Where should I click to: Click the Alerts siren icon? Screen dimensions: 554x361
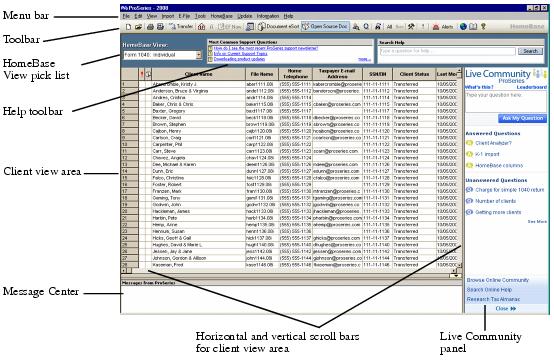point(436,27)
